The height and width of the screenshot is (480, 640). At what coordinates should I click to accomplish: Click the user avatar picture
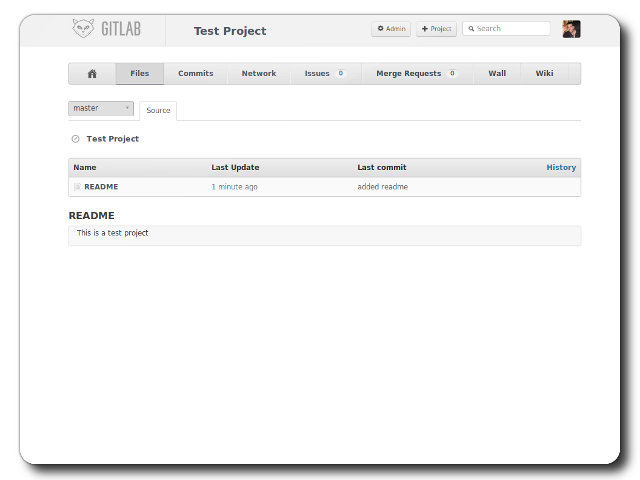pos(571,29)
